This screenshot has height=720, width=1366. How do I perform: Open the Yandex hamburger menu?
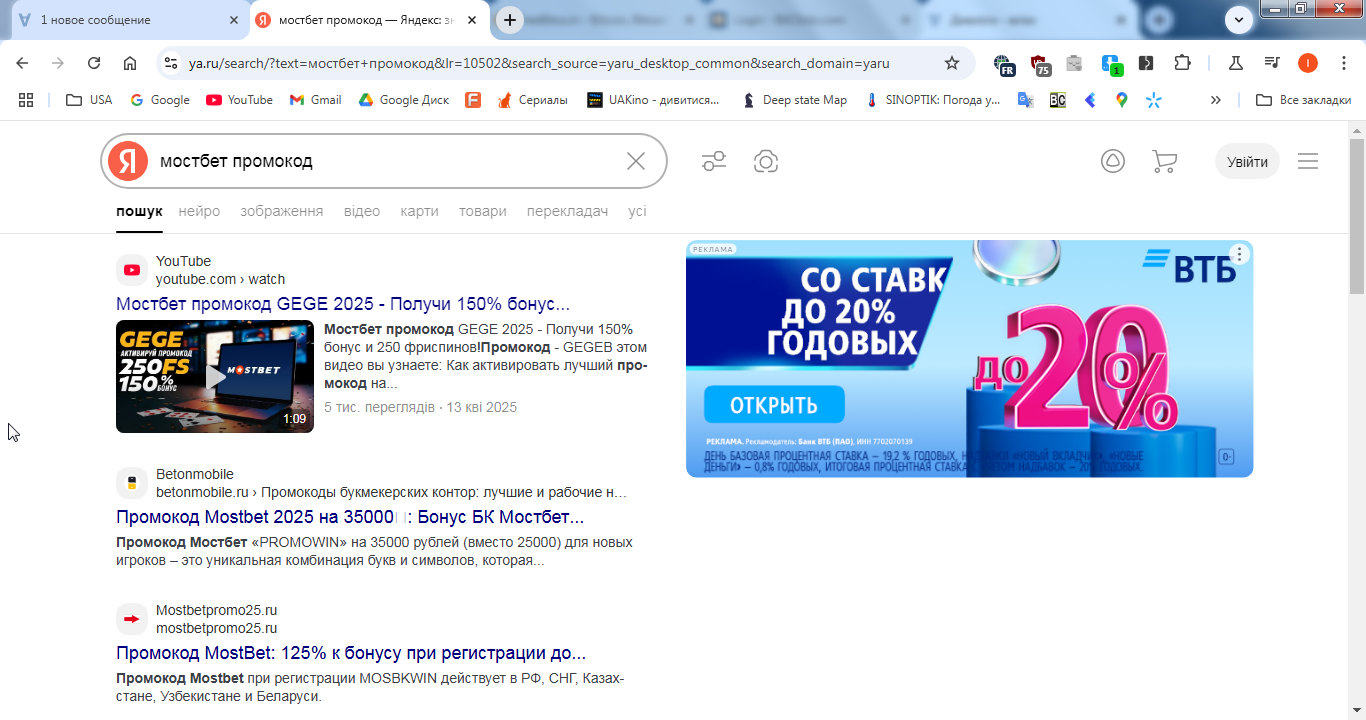pyautogui.click(x=1308, y=161)
